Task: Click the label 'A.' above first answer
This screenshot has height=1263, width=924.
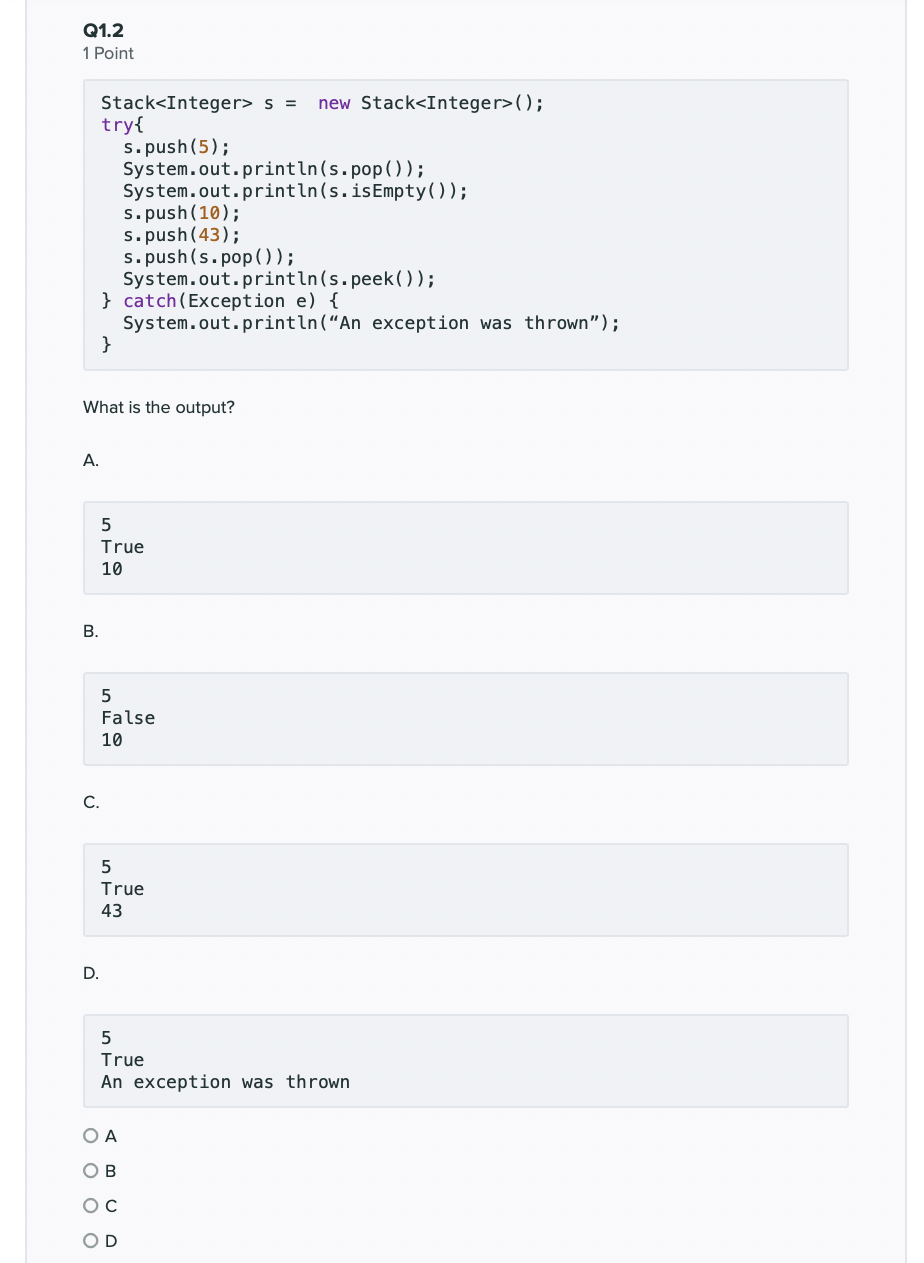Action: pos(90,460)
